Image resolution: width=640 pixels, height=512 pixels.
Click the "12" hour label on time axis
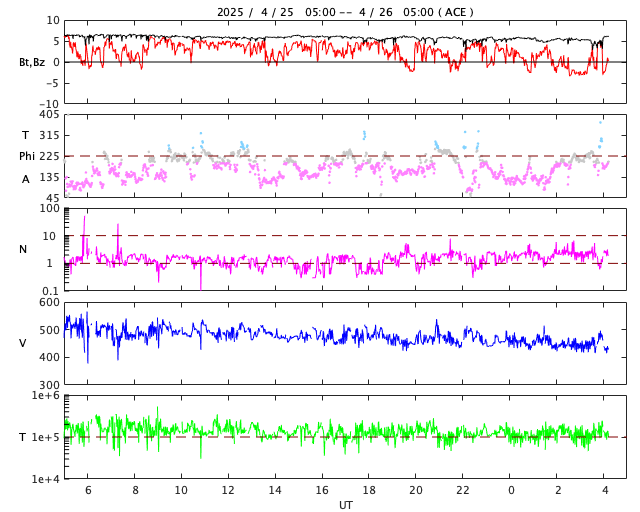pyautogui.click(x=228, y=490)
